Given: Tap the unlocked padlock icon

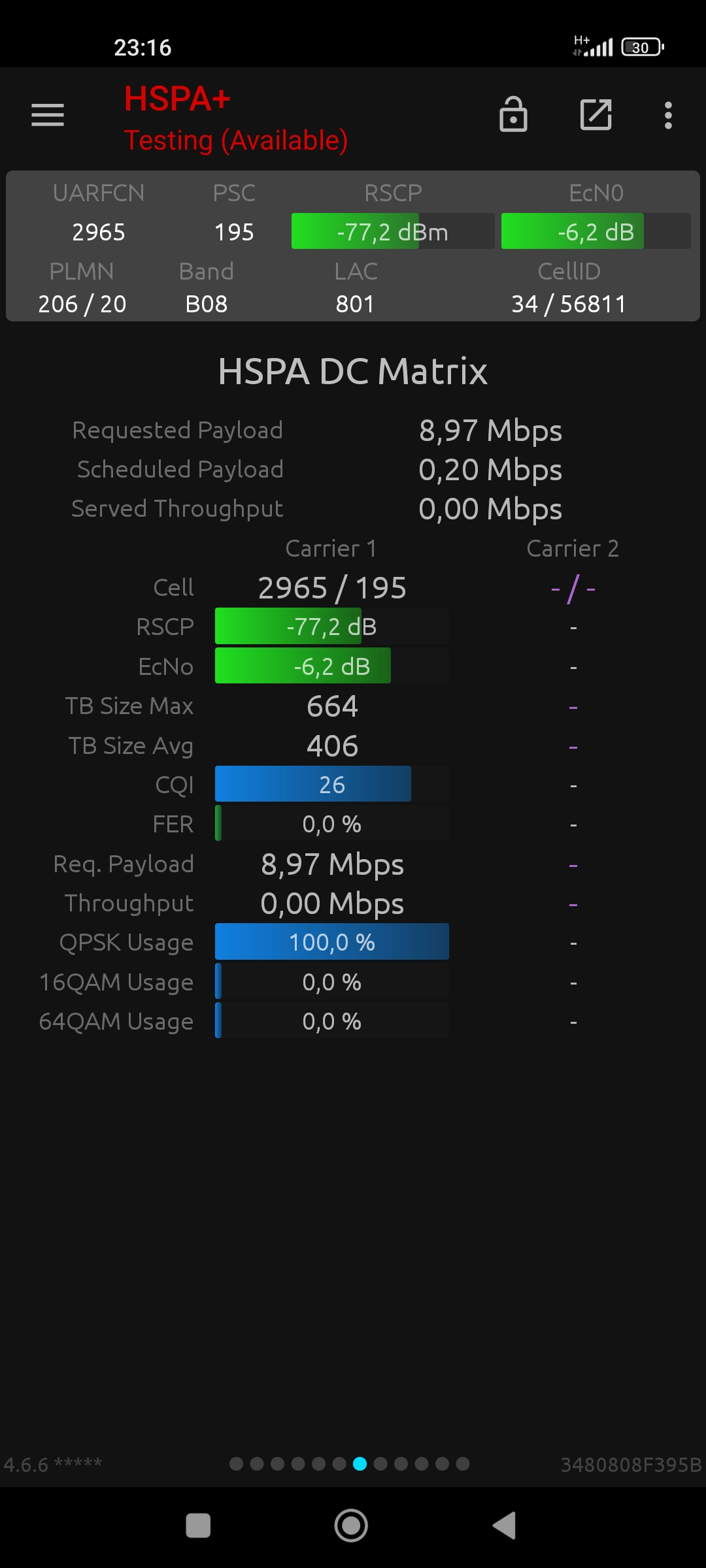Looking at the screenshot, I should click(513, 114).
